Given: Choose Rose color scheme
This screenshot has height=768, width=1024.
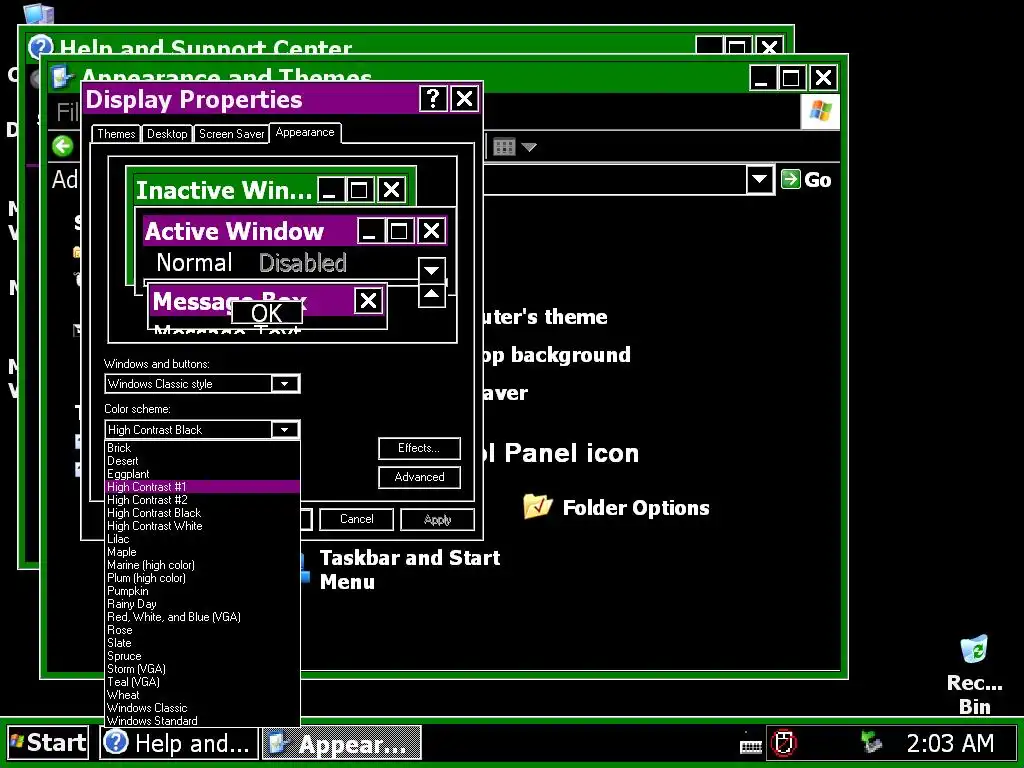Looking at the screenshot, I should pos(202,630).
